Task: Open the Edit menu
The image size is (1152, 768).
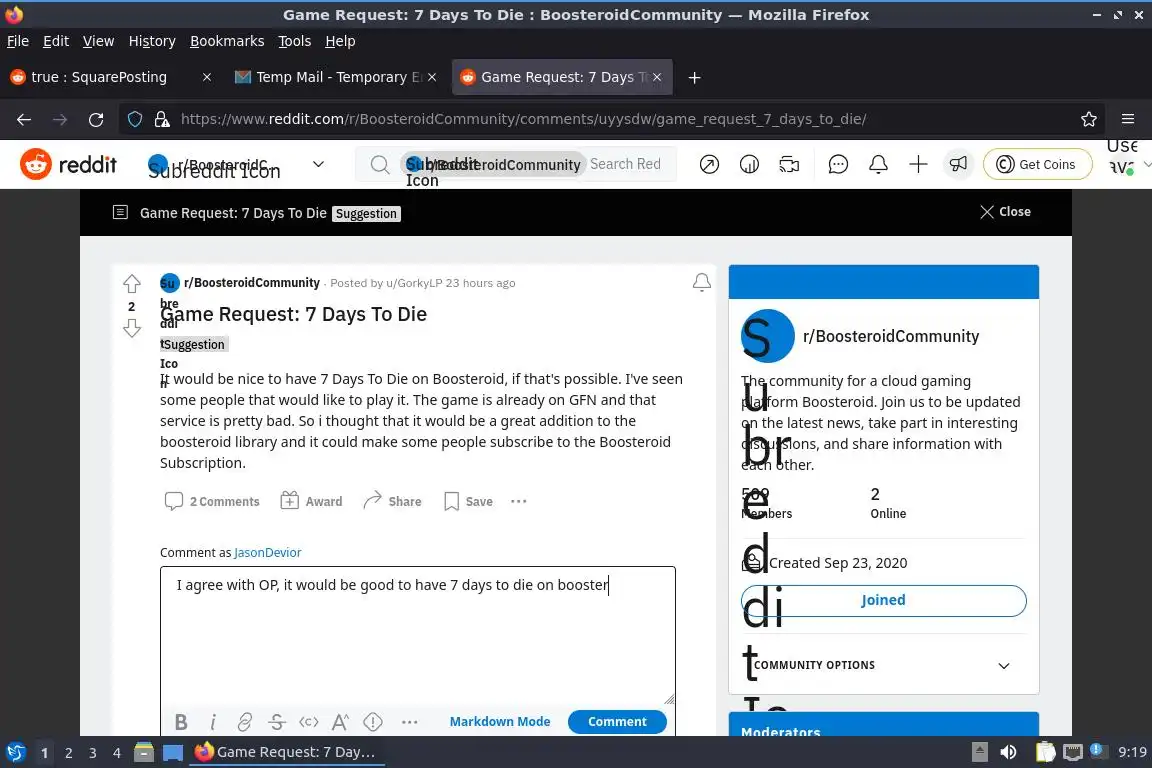Action: coord(56,41)
